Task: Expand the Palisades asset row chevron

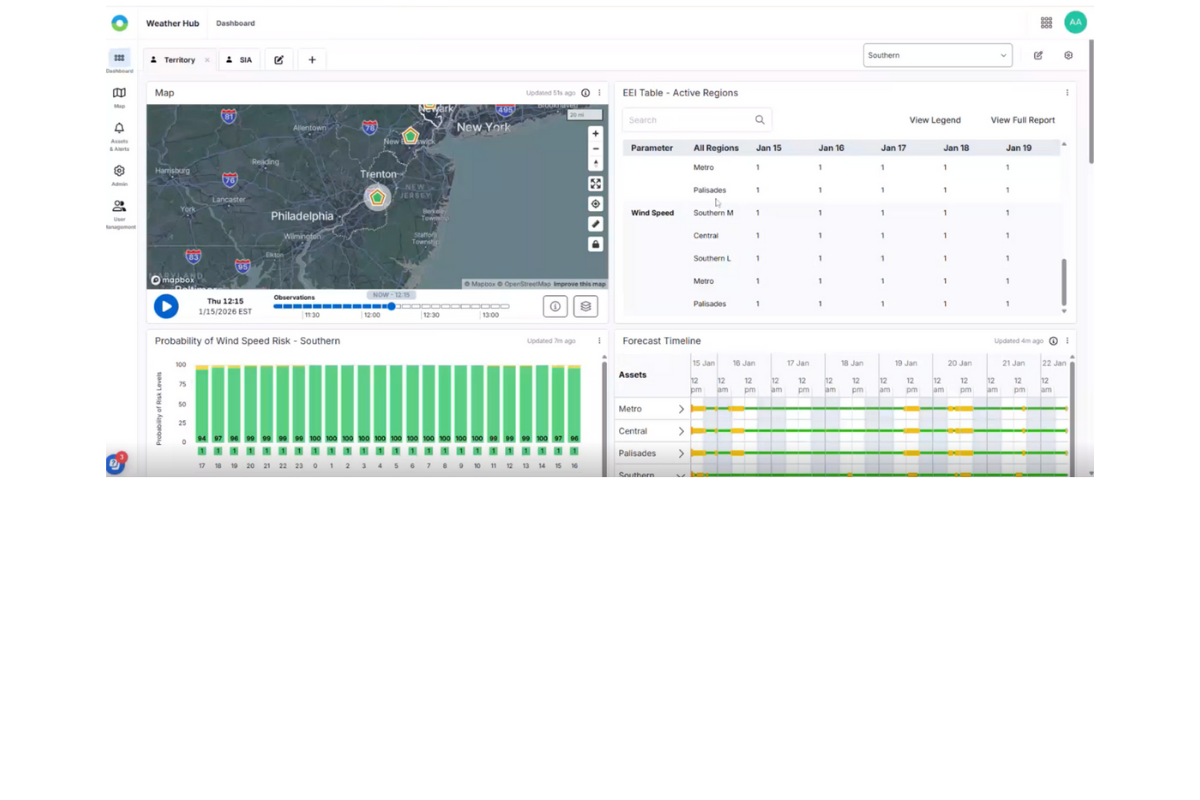Action: pos(681,454)
